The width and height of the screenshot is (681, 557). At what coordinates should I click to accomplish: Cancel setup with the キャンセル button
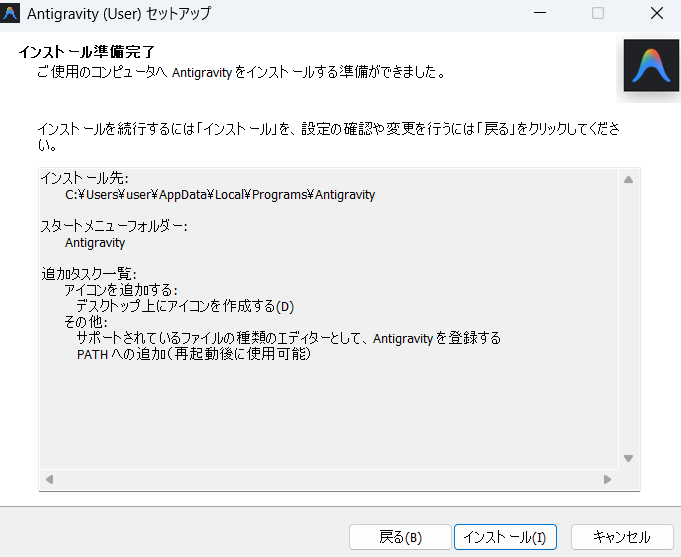pyautogui.click(x=621, y=537)
